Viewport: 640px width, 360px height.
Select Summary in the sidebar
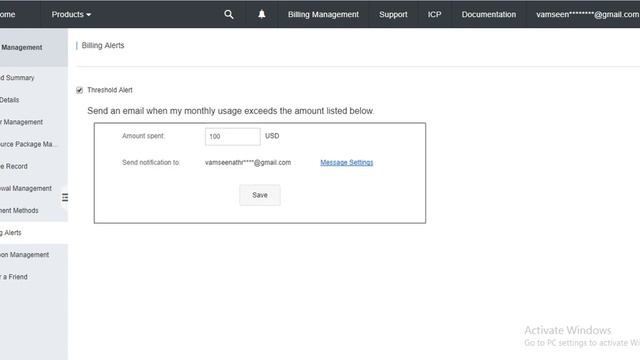(17, 78)
